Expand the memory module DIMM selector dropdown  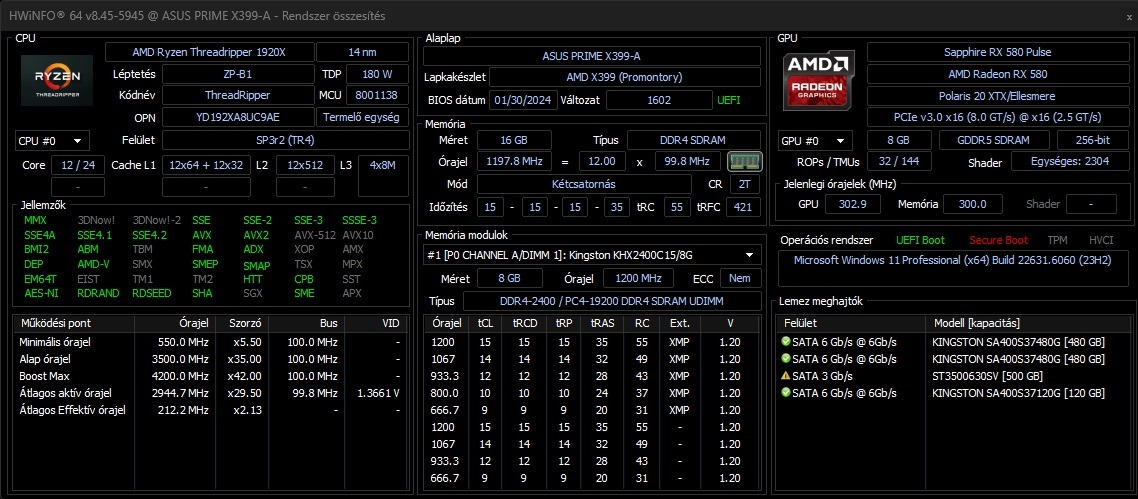(592, 255)
